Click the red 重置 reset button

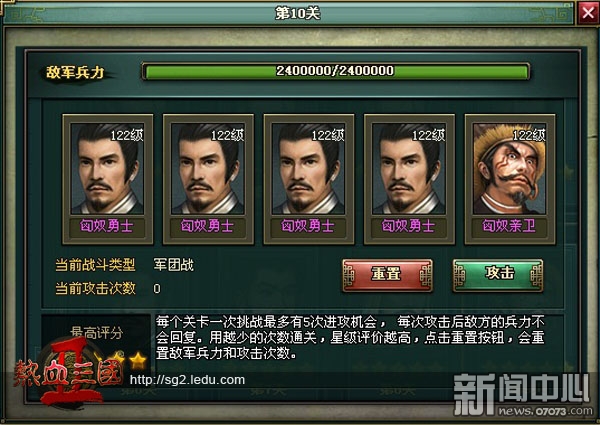(387, 275)
